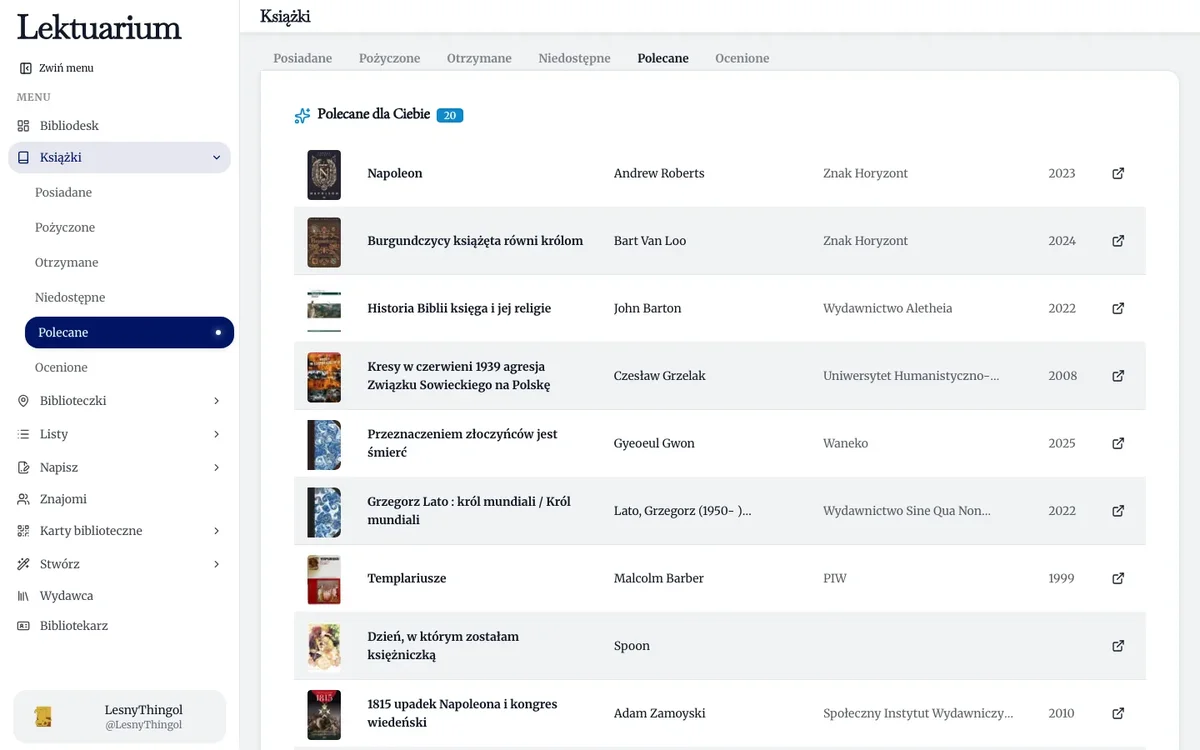Image resolution: width=1200 pixels, height=750 pixels.
Task: Click the Stwórz magic wand icon
Action: click(24, 564)
